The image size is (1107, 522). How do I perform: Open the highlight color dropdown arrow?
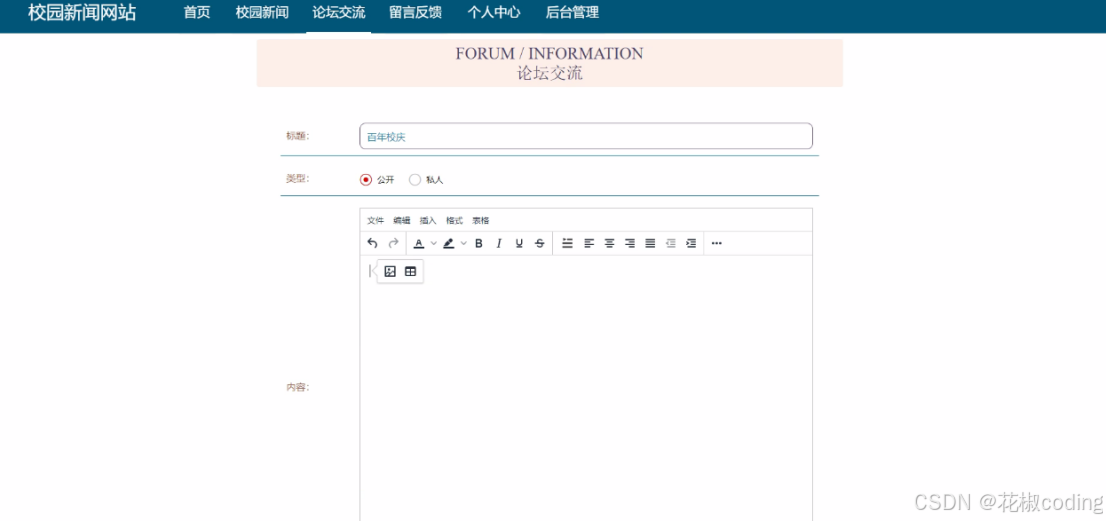tap(464, 243)
